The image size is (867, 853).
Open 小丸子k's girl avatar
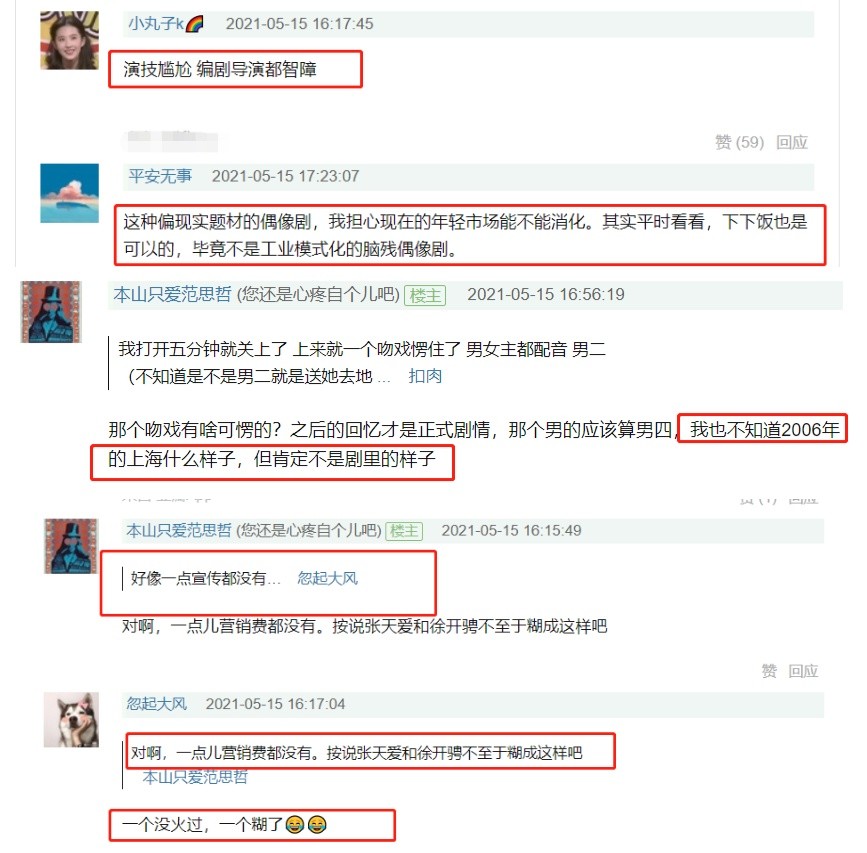(70, 40)
